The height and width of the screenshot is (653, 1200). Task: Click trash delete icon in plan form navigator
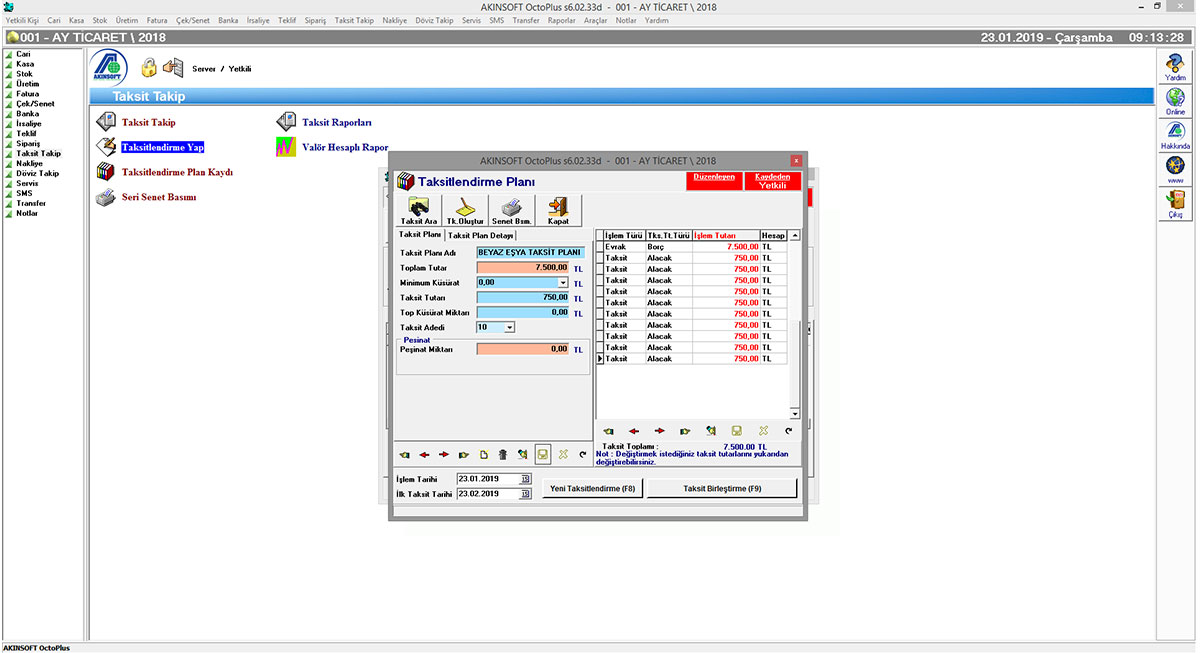tap(503, 454)
